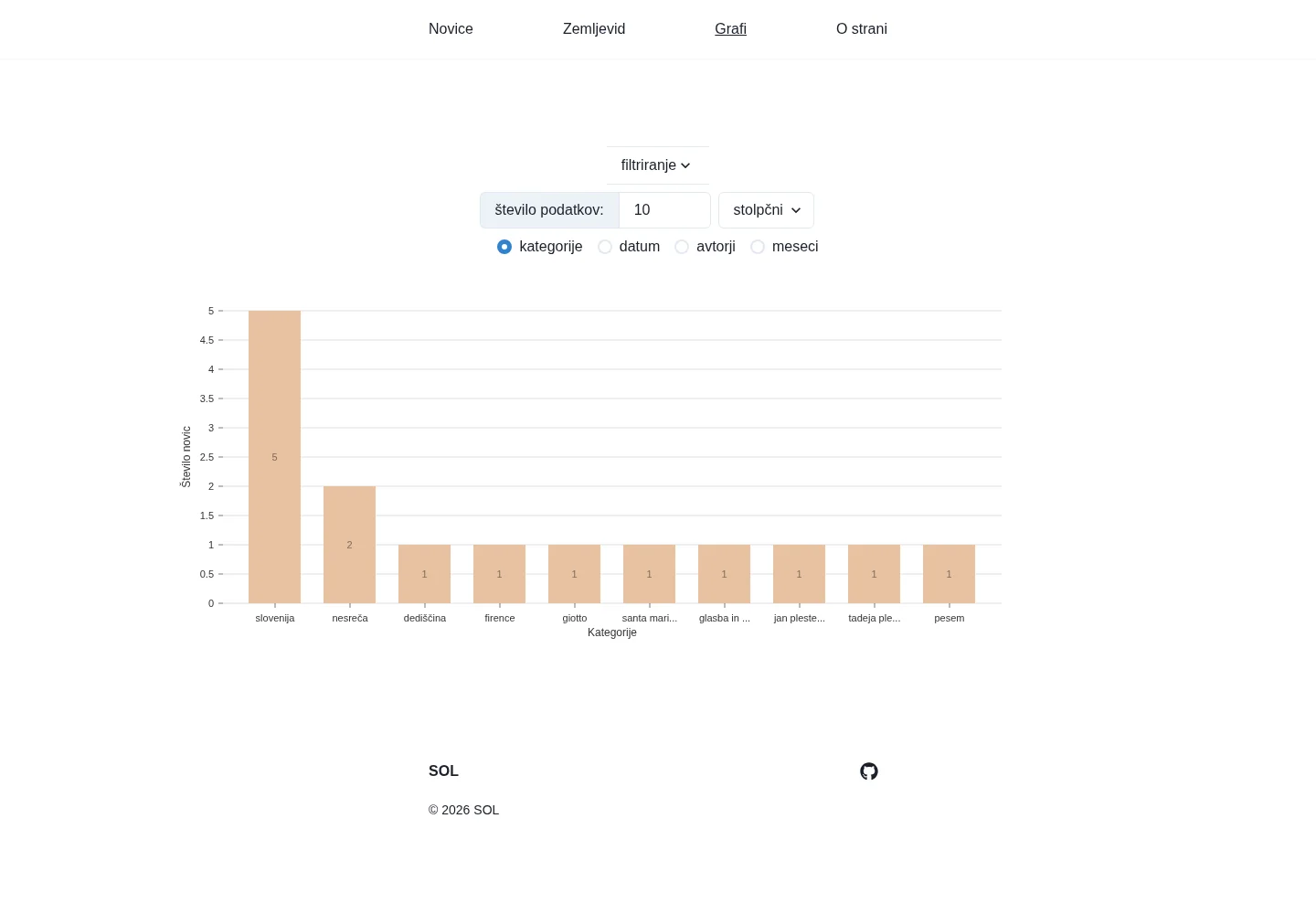Click the 'santa mari...' axis label
This screenshot has width=1316, height=914.
[x=650, y=618]
